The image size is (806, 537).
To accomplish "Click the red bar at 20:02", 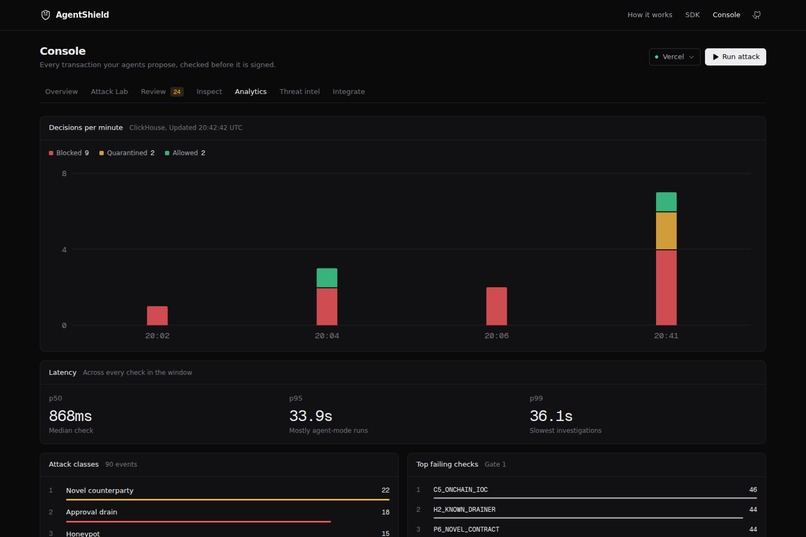I will (157, 316).
